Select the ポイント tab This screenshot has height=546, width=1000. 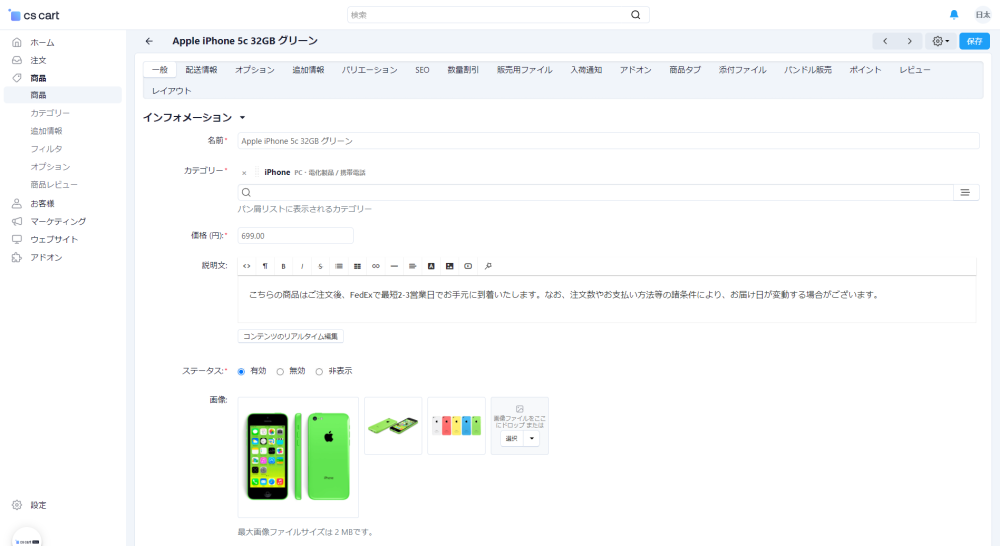[865, 70]
